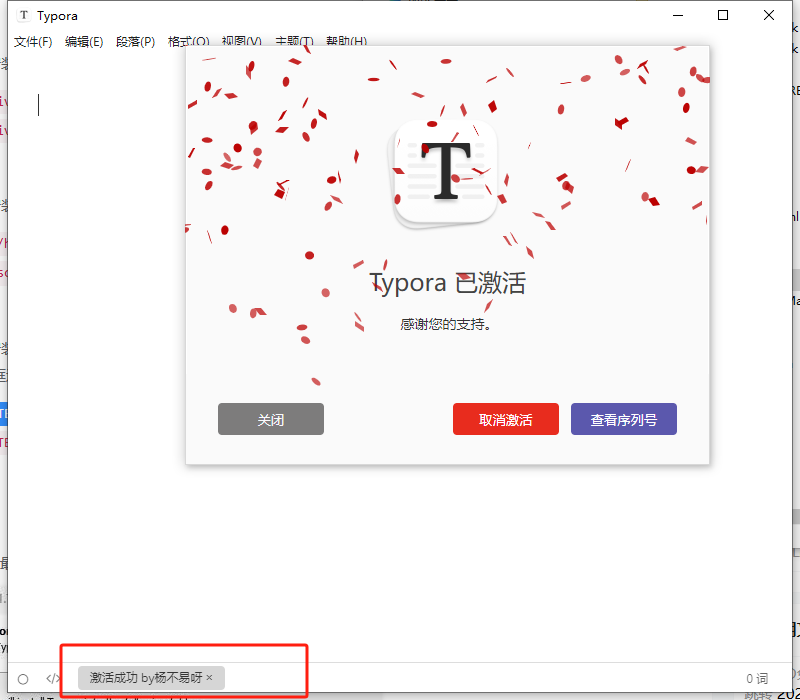Click the 查看序列号 button
The image size is (800, 700).
[623, 419]
